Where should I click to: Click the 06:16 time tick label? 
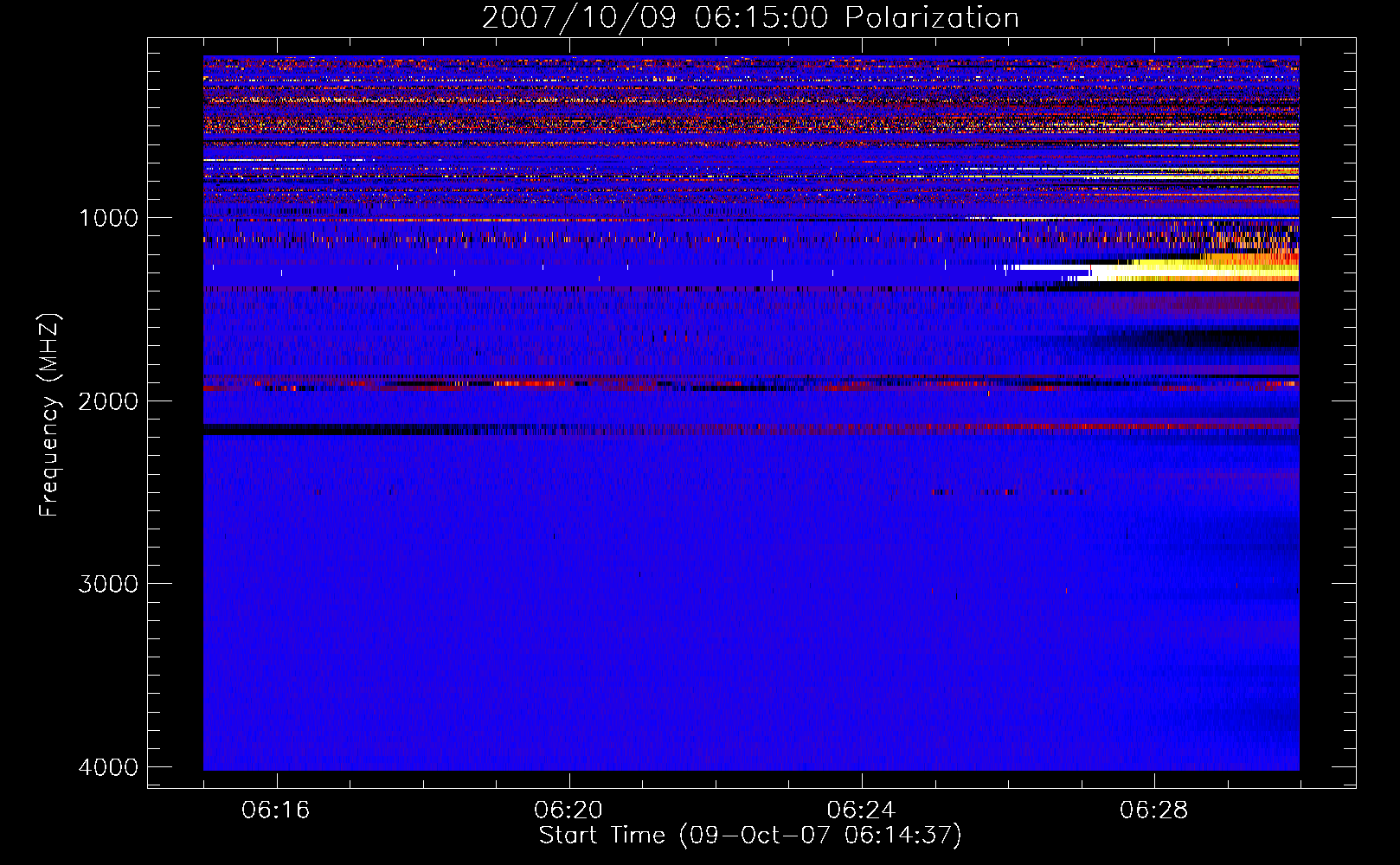pyautogui.click(x=276, y=811)
